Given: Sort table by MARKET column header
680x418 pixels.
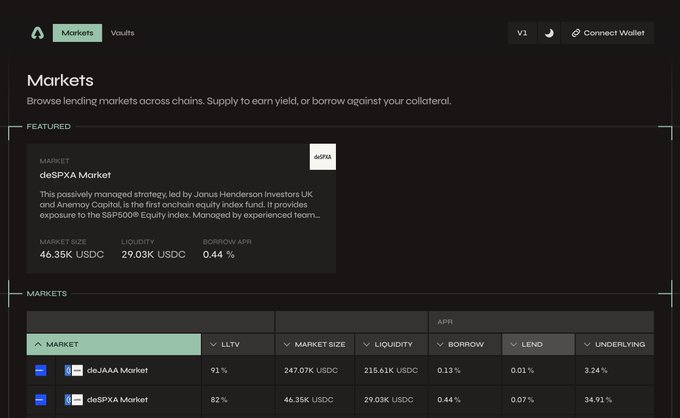Looking at the screenshot, I should click(x=114, y=344).
